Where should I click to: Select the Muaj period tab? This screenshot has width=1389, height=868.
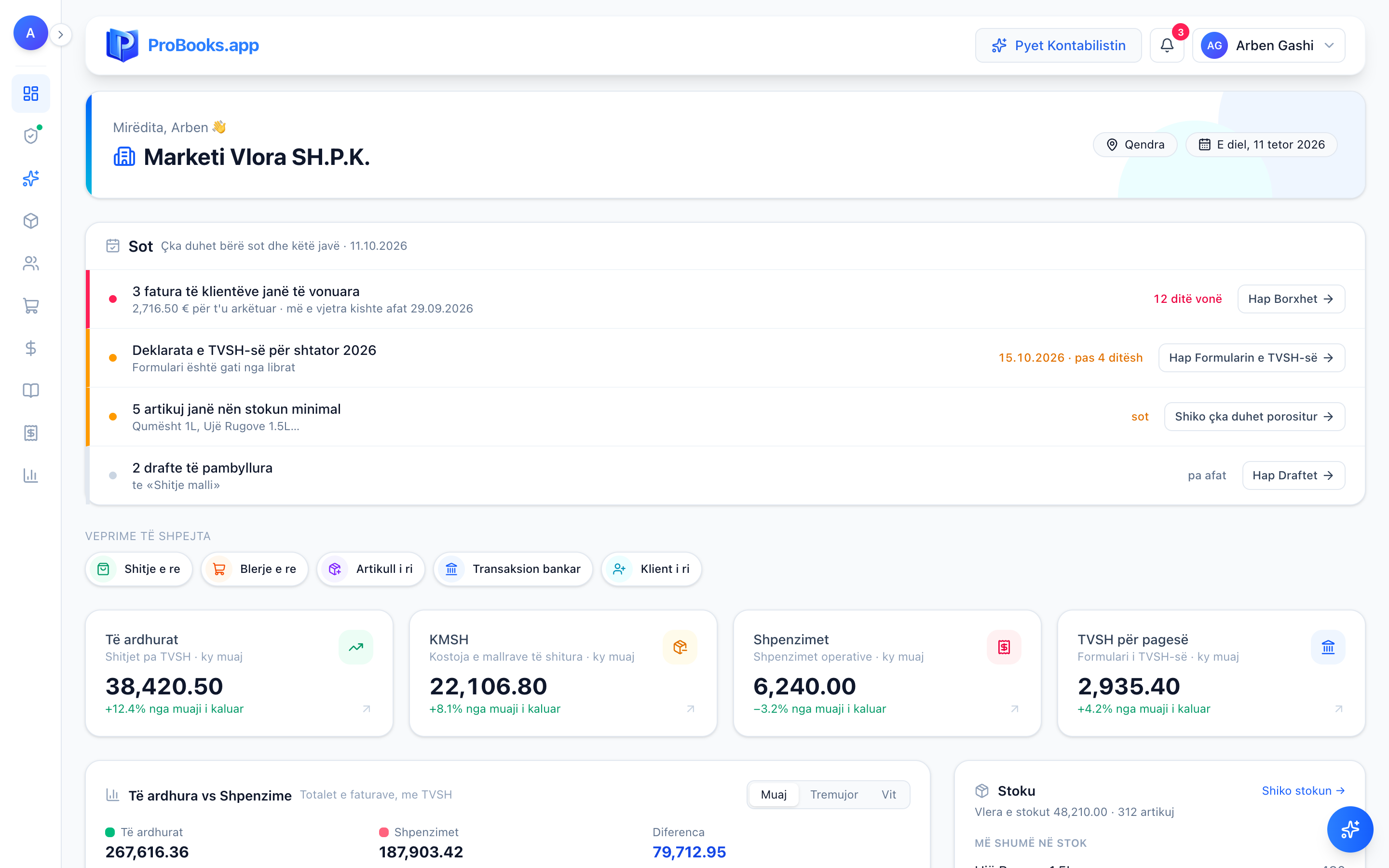(x=773, y=795)
